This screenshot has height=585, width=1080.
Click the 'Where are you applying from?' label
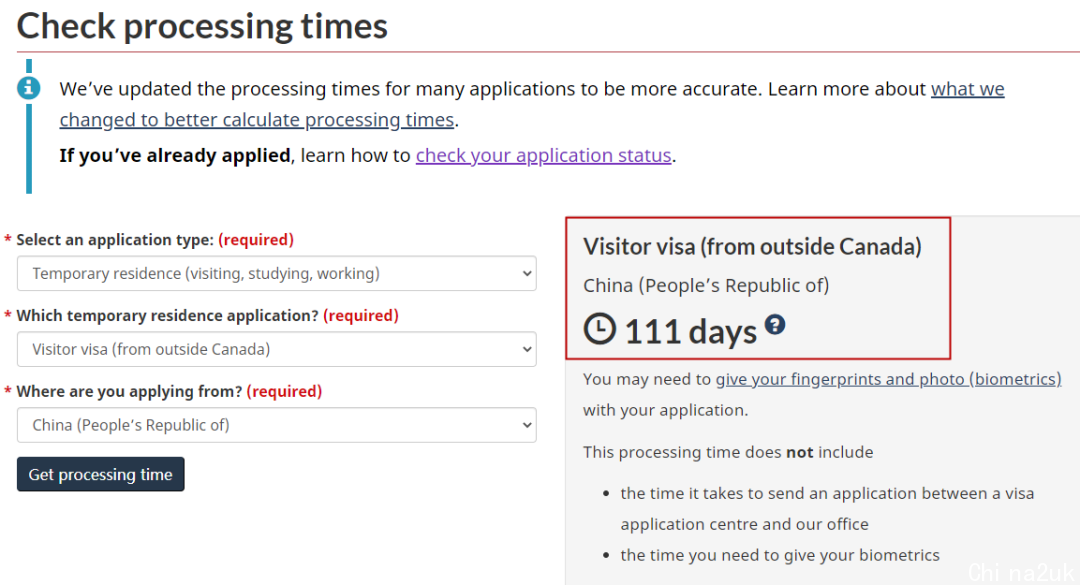129,391
